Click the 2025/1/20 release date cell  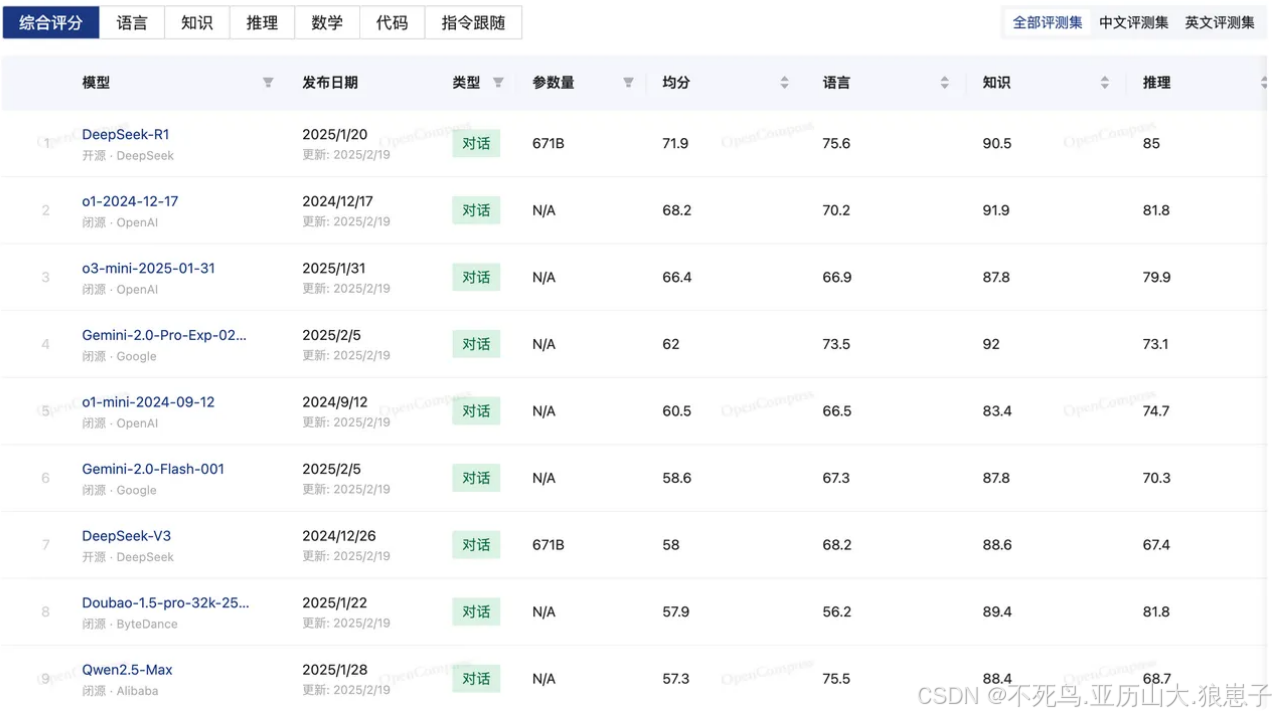click(335, 135)
